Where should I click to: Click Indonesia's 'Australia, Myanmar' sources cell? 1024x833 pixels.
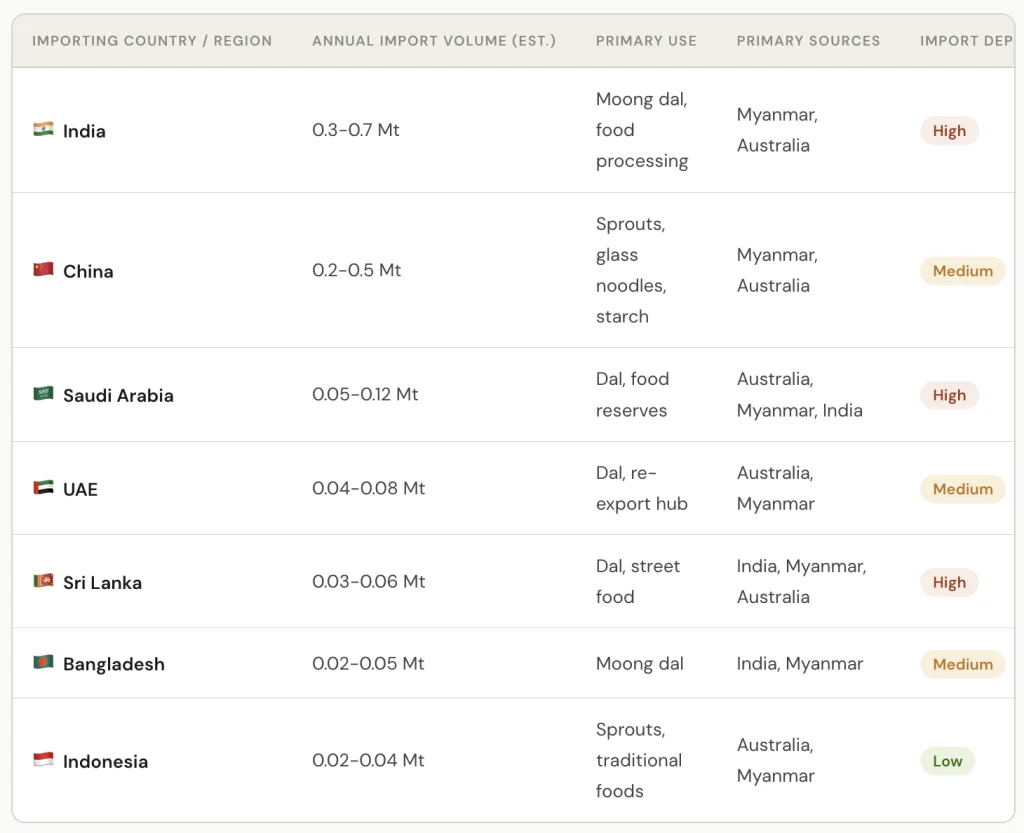coord(776,761)
